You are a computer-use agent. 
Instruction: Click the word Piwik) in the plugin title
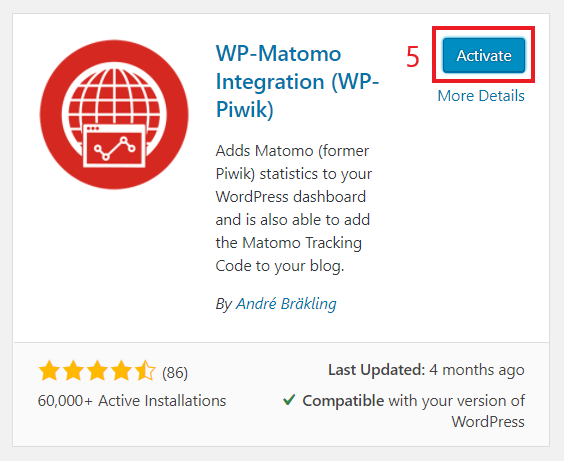coord(245,109)
